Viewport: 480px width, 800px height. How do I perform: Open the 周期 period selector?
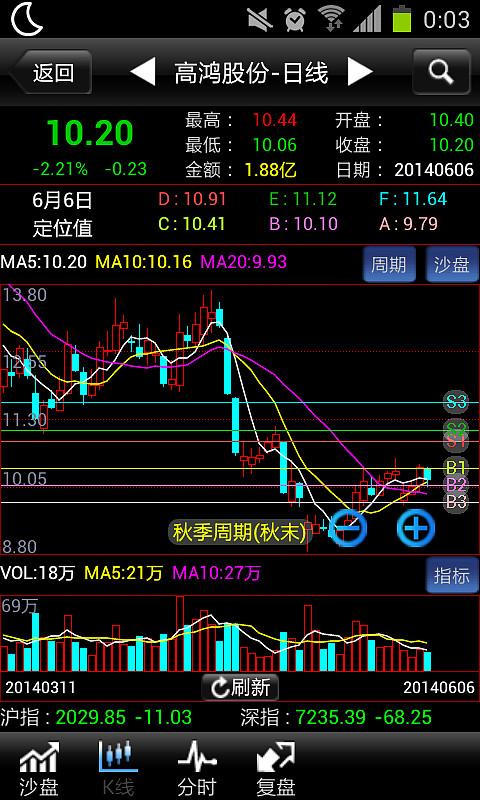[x=389, y=264]
